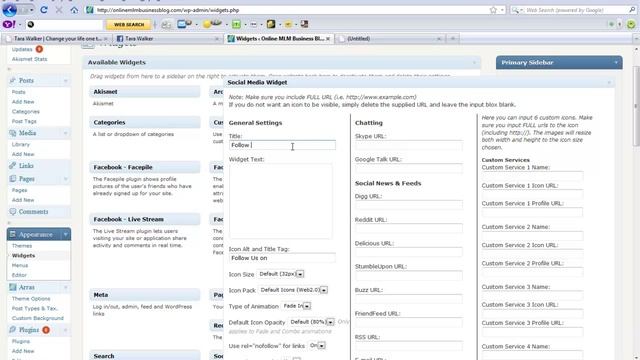Click the Plugins plug icon in sidebar
This screenshot has height=360, width=640.
click(13, 329)
